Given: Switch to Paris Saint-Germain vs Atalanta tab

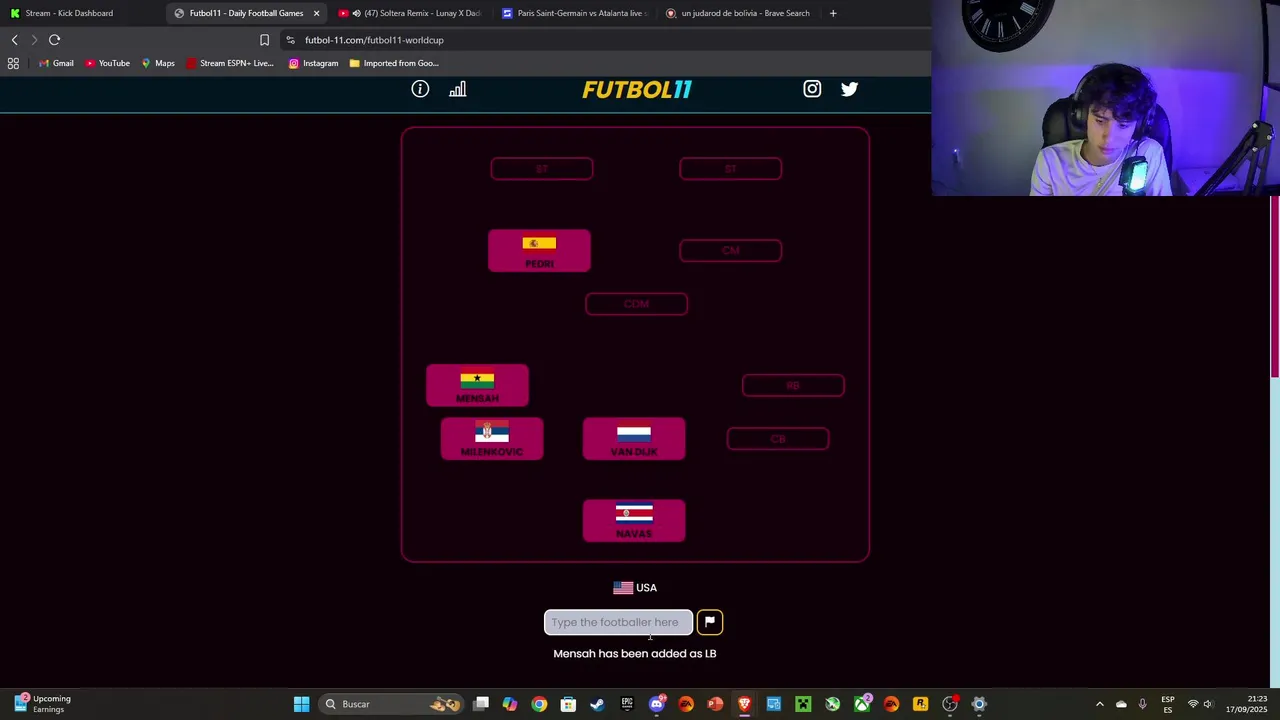Looking at the screenshot, I should tap(575, 13).
